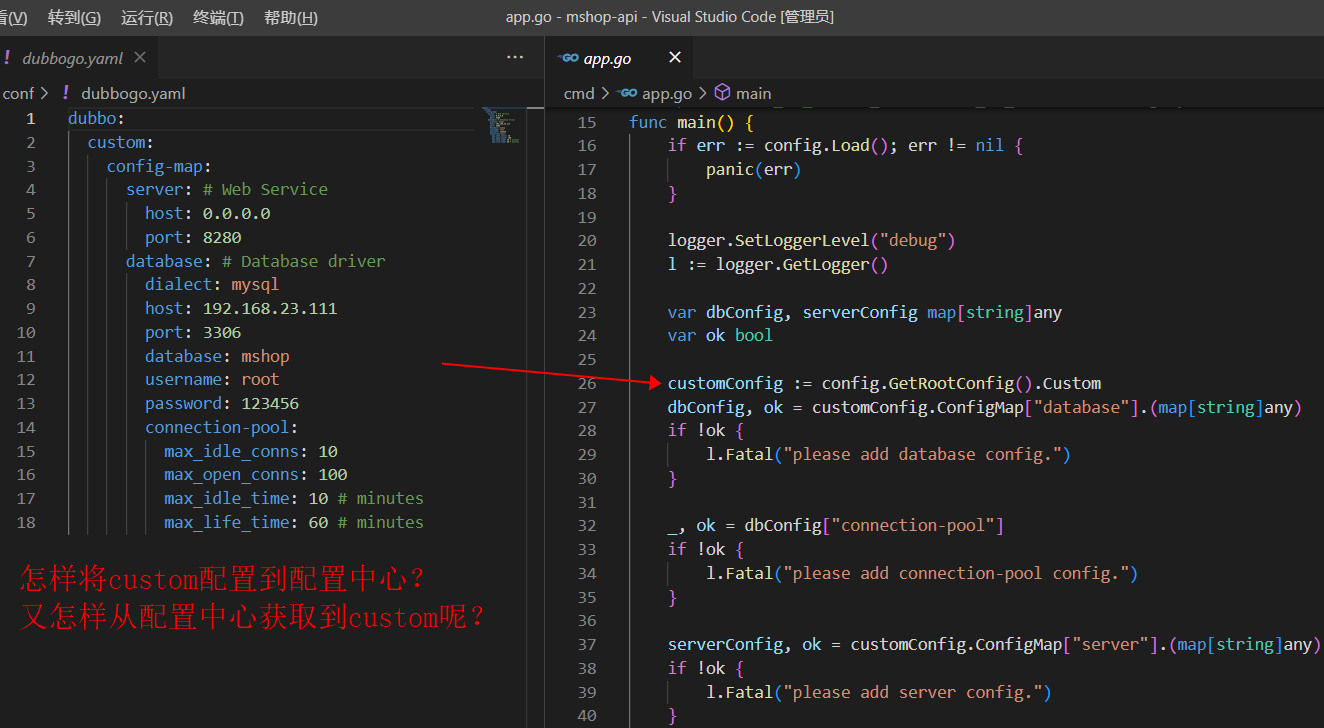Click the YAML icon in dubbogo.yaml tab
The width and height of the screenshot is (1324, 728).
(7, 58)
